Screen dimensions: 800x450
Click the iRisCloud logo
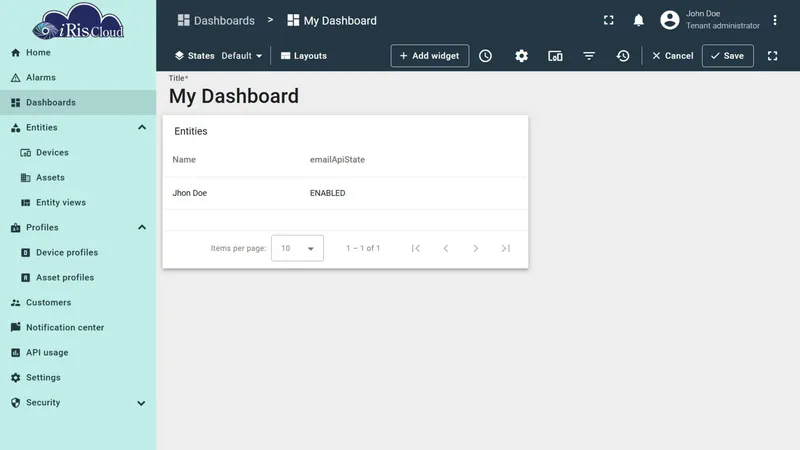click(x=78, y=21)
